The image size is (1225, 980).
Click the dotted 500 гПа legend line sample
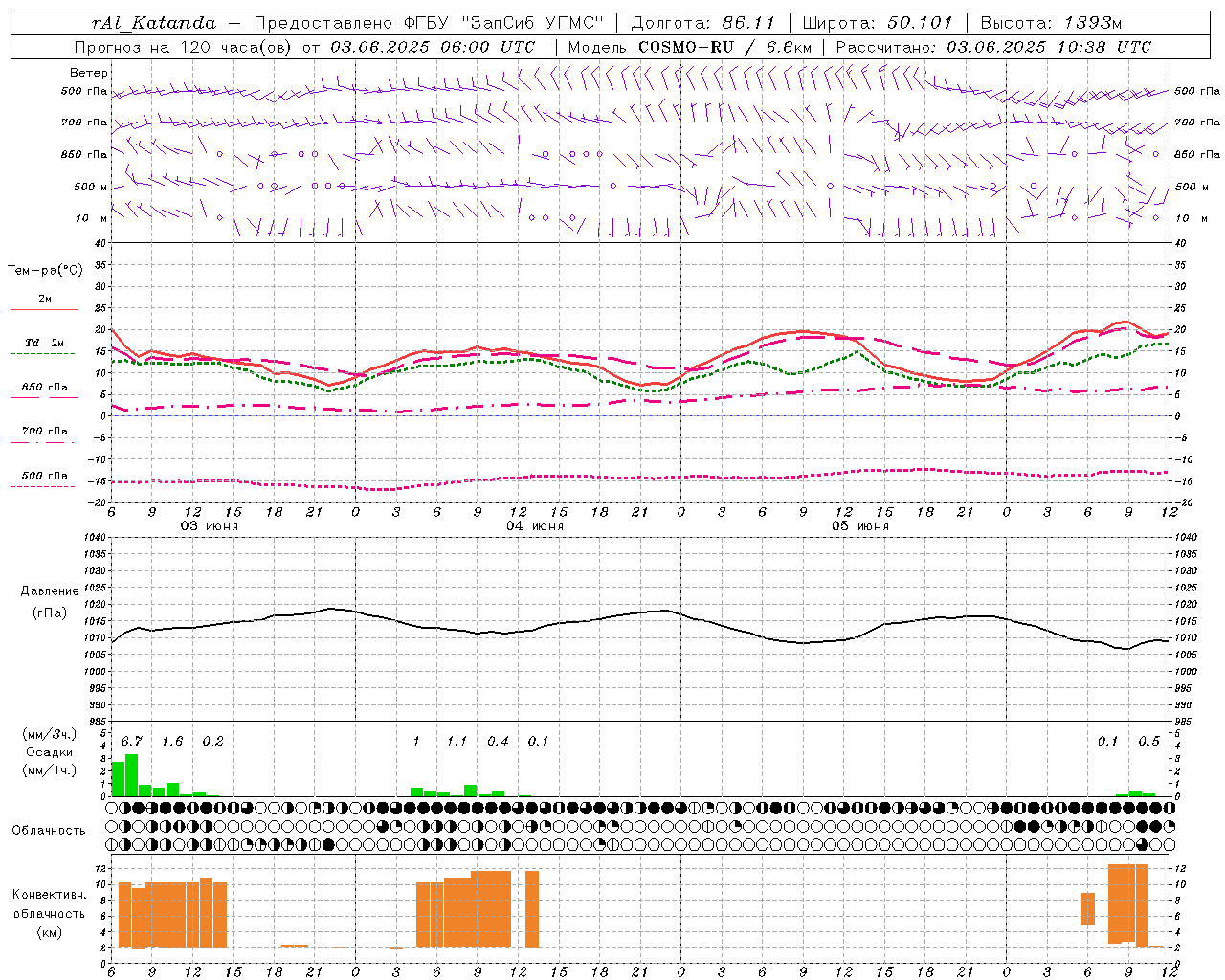tap(44, 487)
